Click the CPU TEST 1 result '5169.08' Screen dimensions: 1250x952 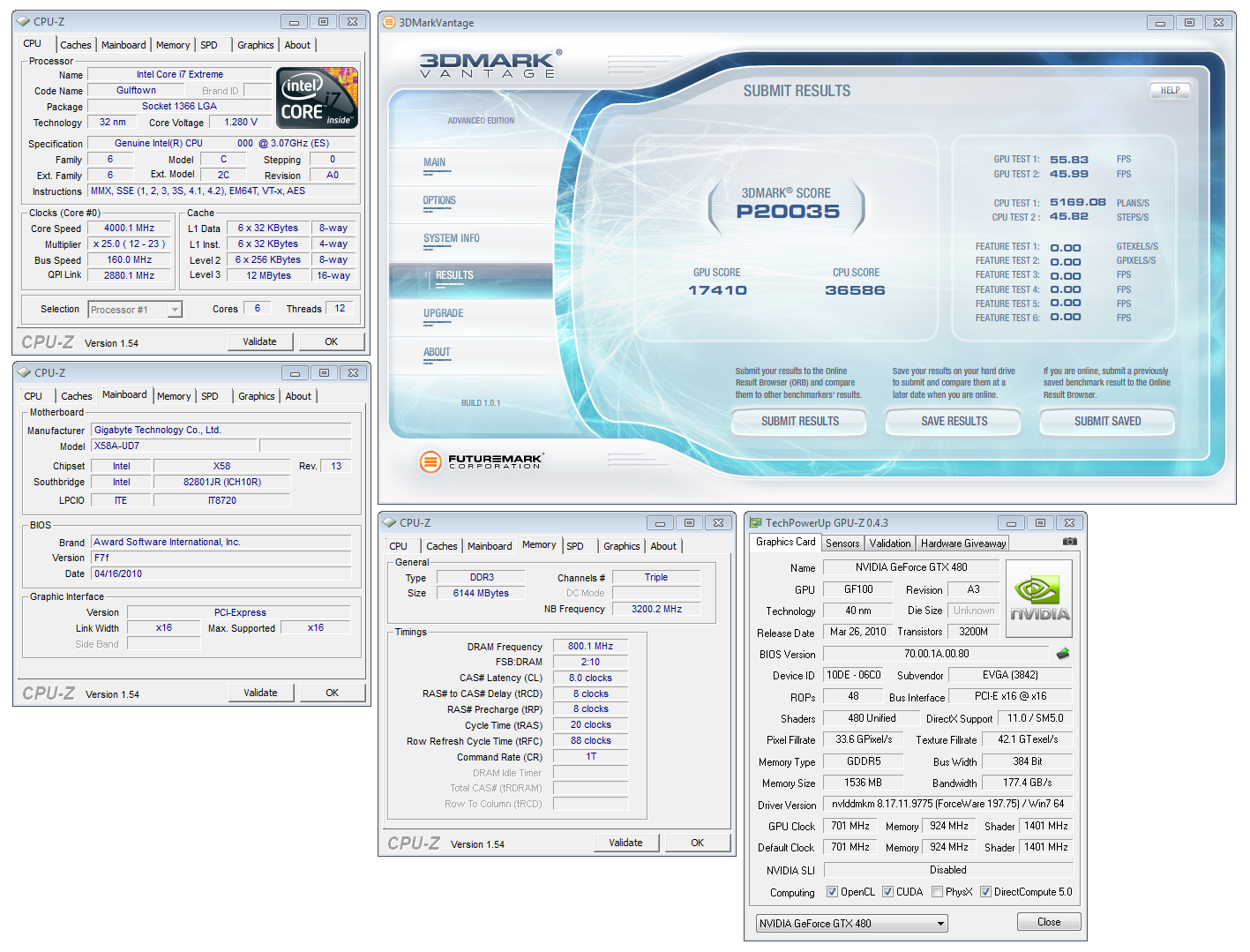[1078, 202]
